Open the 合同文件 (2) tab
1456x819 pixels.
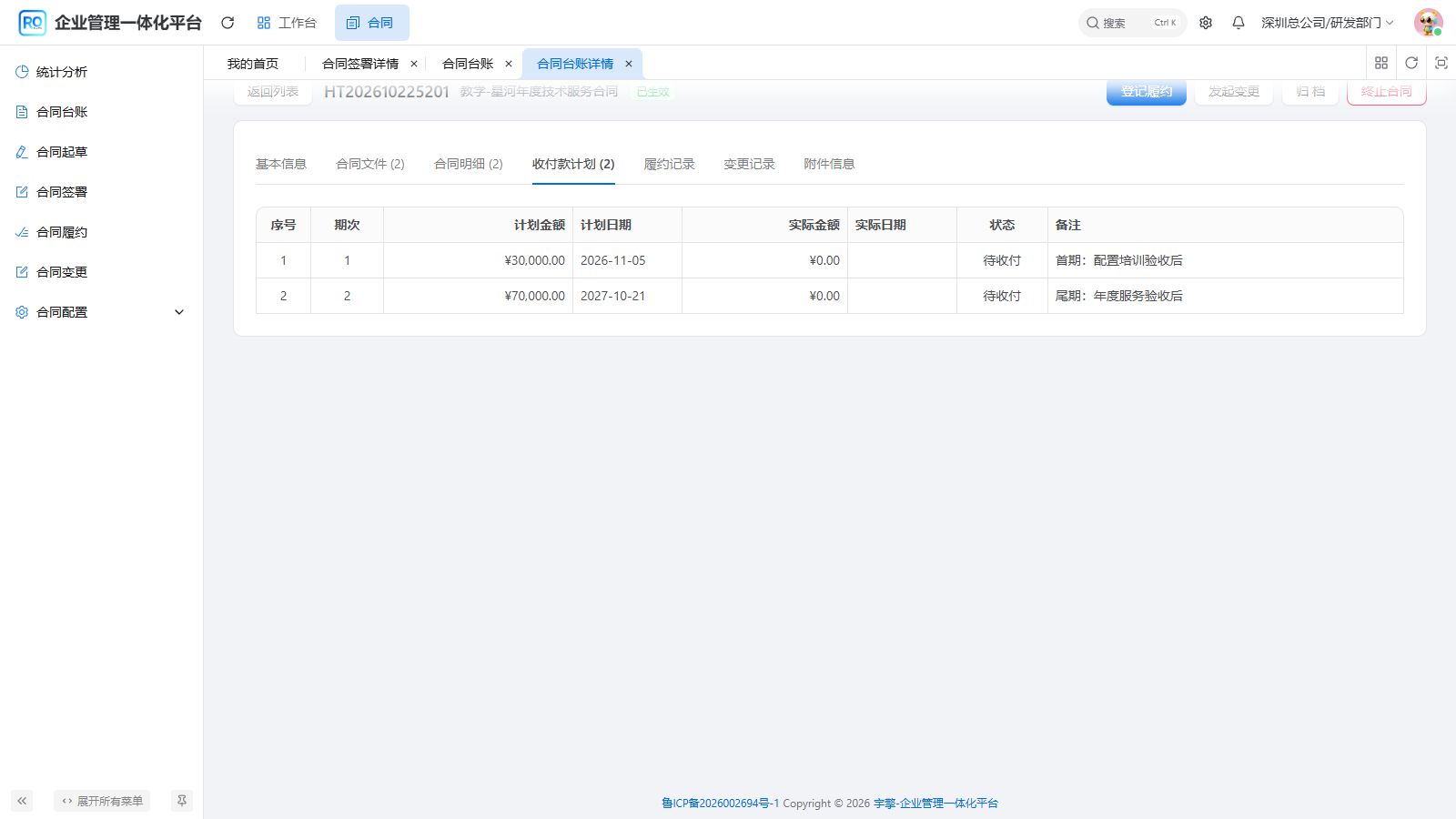370,164
